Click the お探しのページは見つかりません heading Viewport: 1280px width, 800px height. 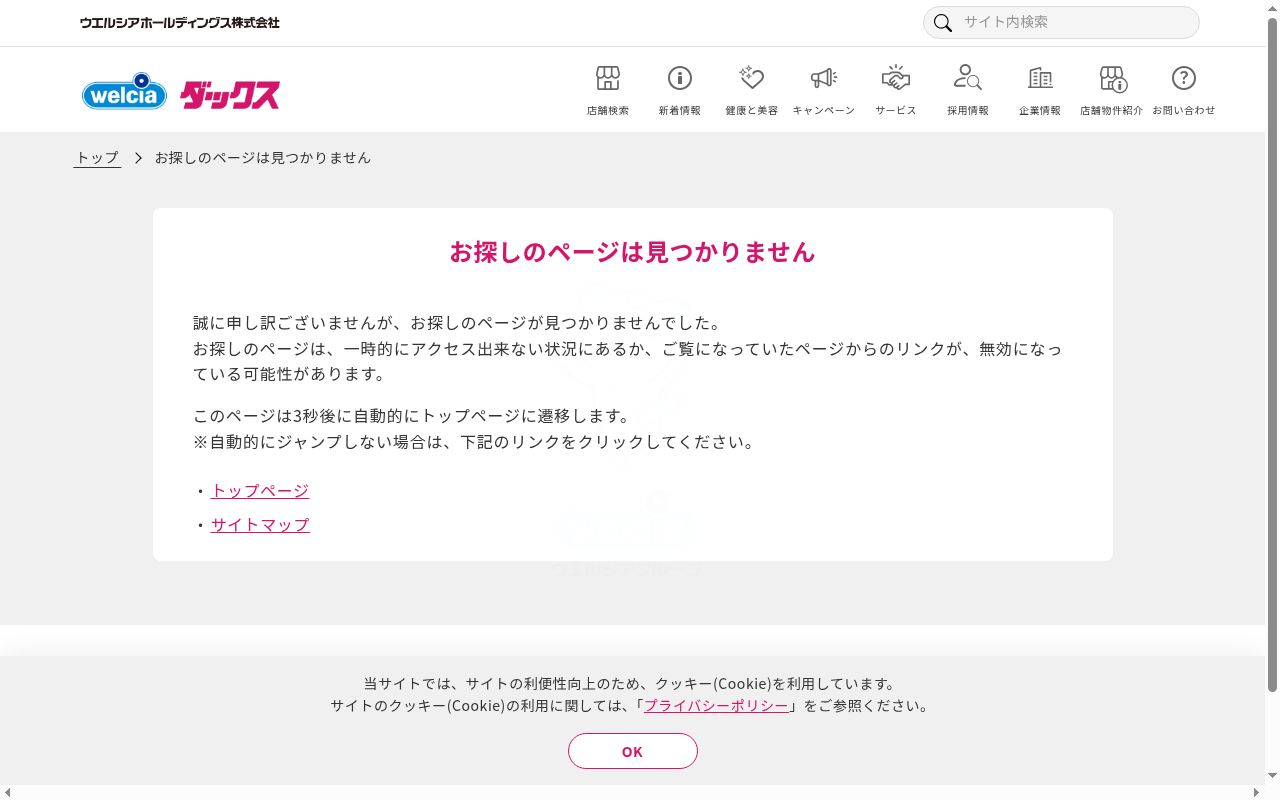(x=632, y=252)
